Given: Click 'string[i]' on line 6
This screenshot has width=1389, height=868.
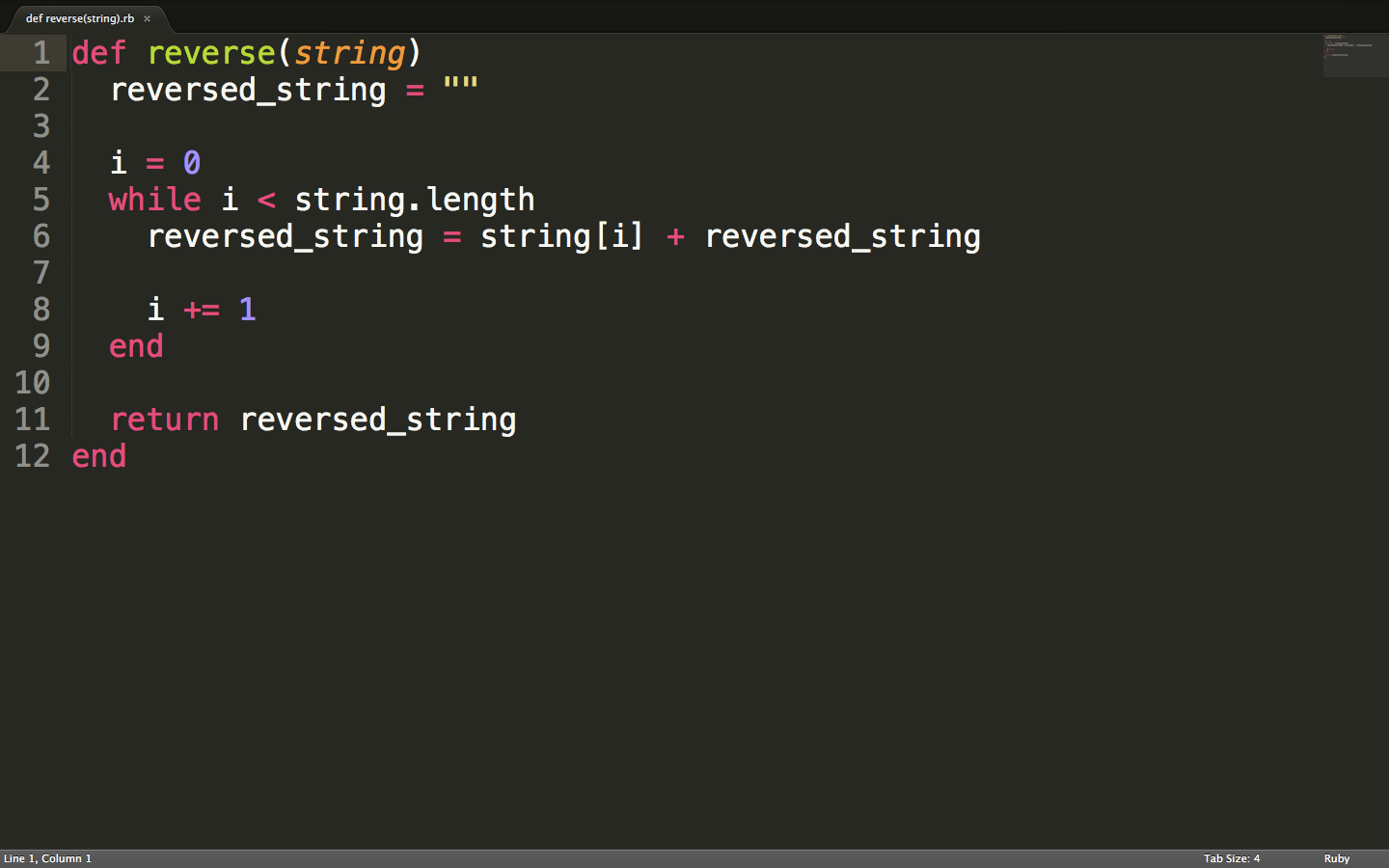Looking at the screenshot, I should 561,236.
